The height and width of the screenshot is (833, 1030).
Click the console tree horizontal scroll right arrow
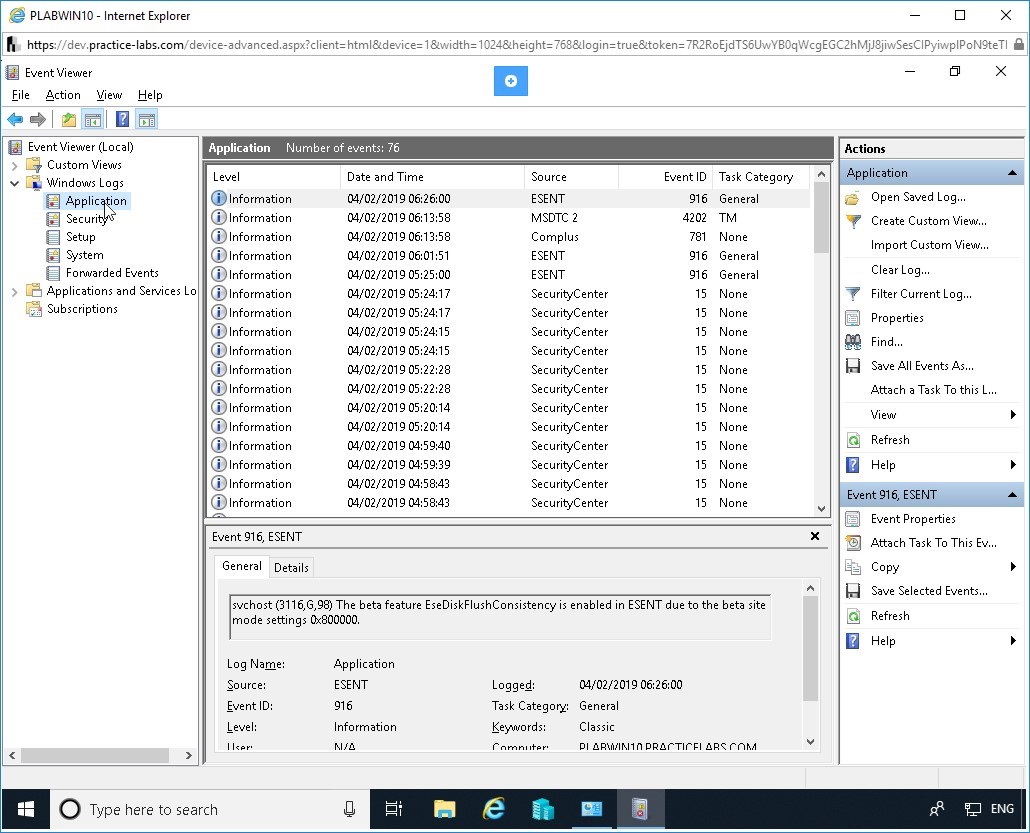[189, 755]
